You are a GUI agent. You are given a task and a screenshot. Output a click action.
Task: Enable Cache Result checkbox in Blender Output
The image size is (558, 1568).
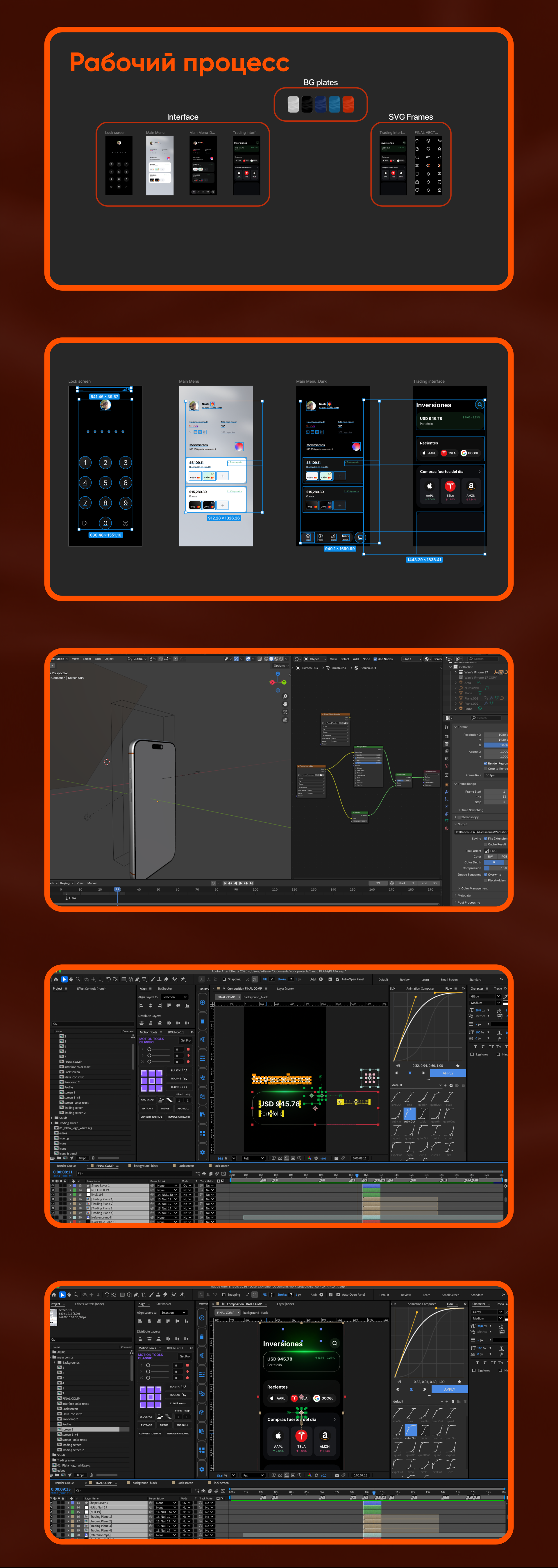tap(486, 844)
